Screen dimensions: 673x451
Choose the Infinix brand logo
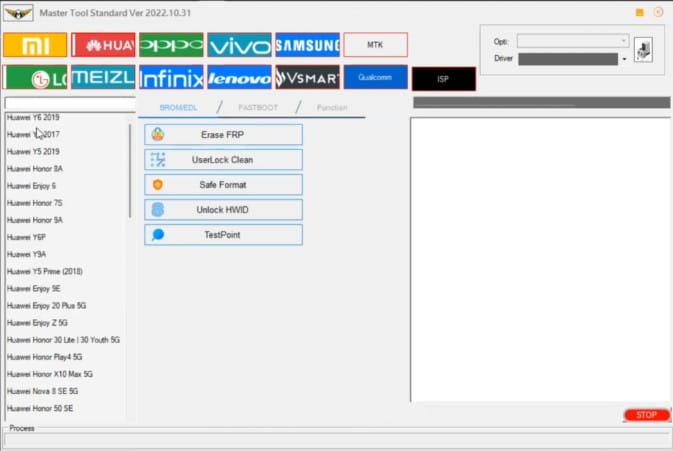coord(171,77)
